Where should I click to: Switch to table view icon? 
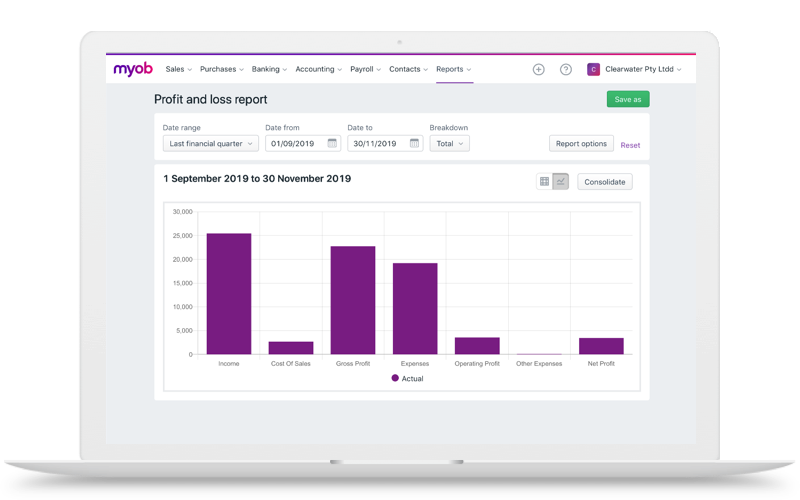tap(544, 182)
